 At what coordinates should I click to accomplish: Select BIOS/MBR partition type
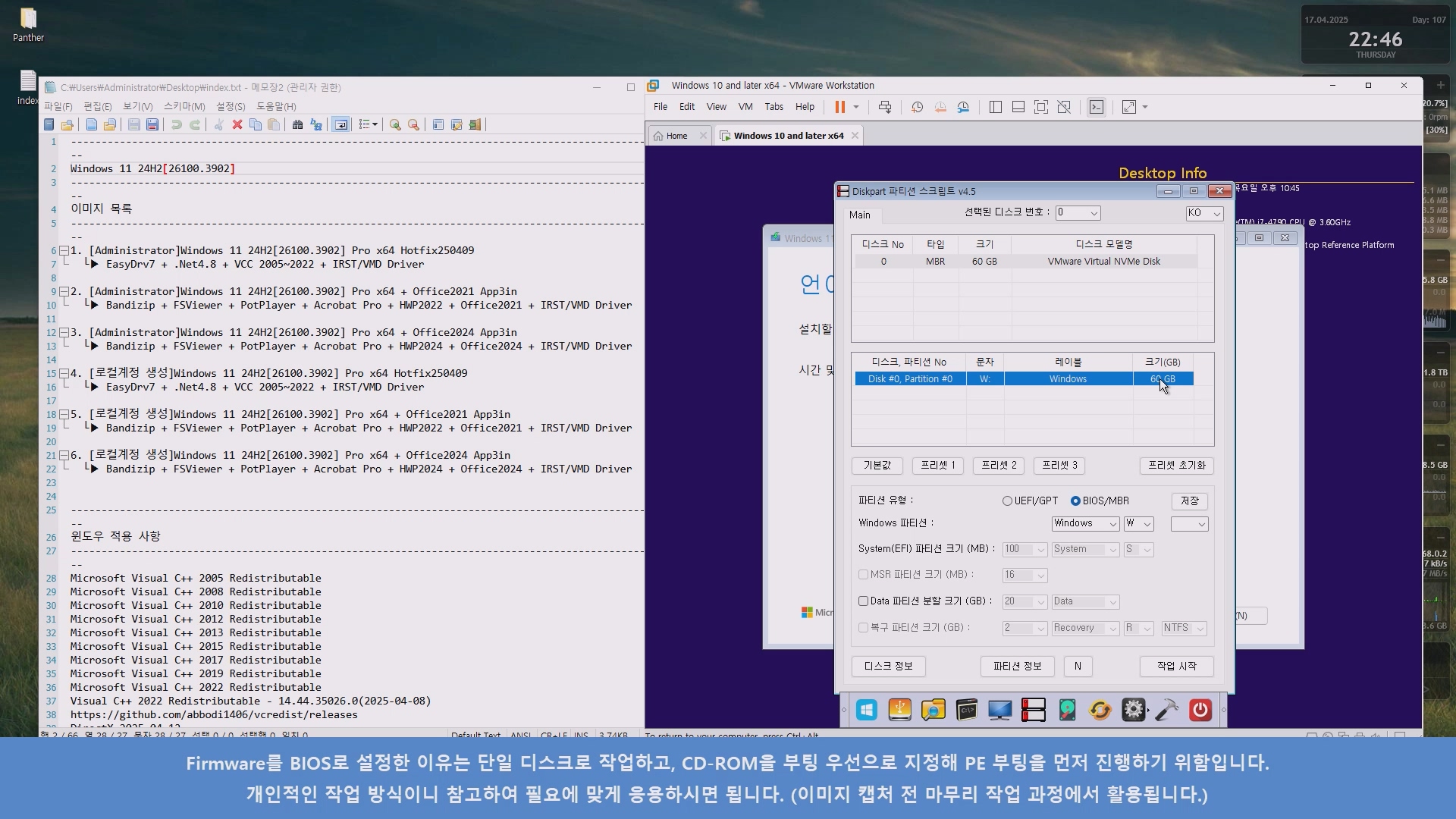pyautogui.click(x=1075, y=500)
